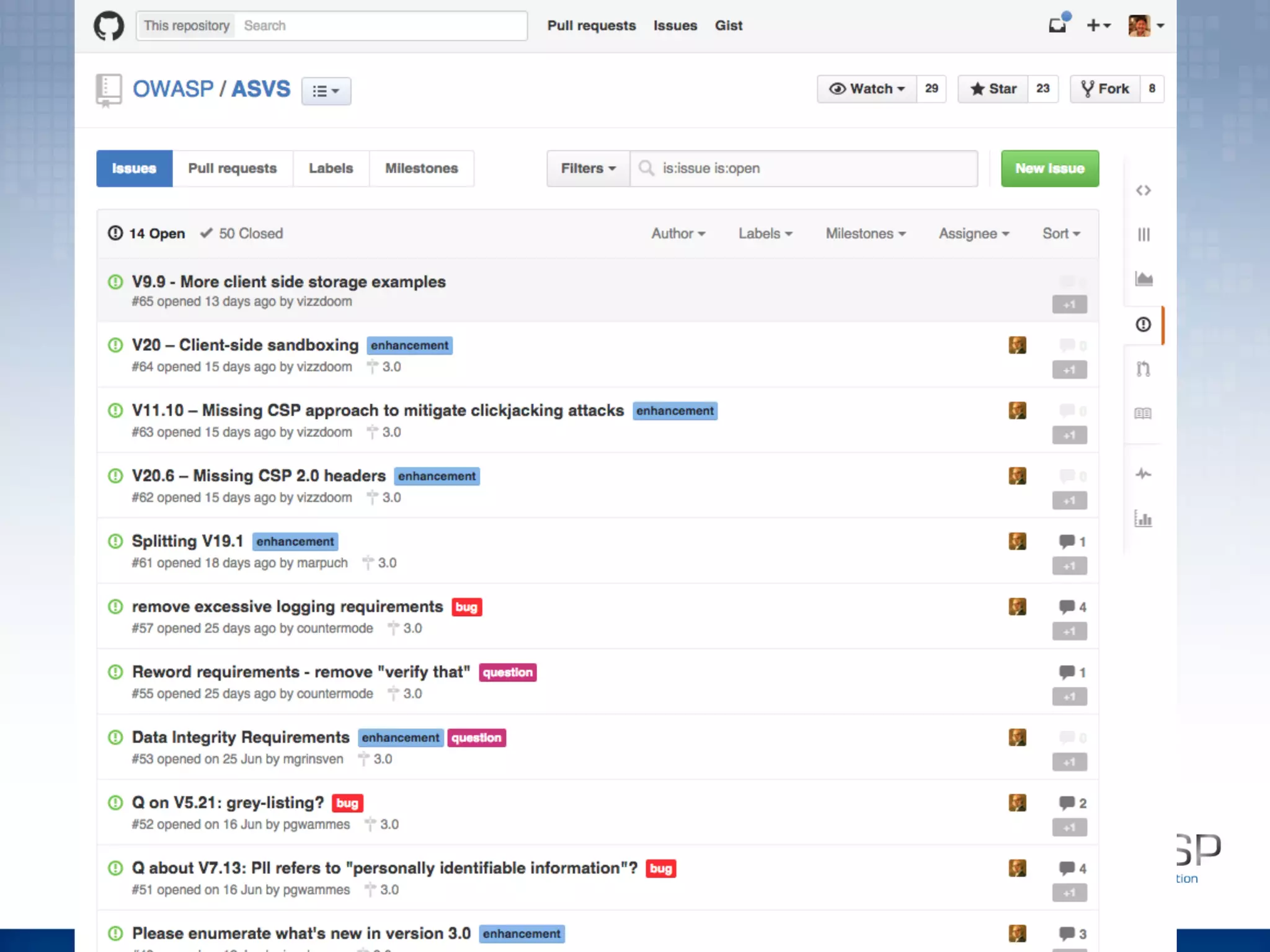Open the Wiki book sidebar icon
Screen dimensions: 1270x952
[x=1143, y=413]
